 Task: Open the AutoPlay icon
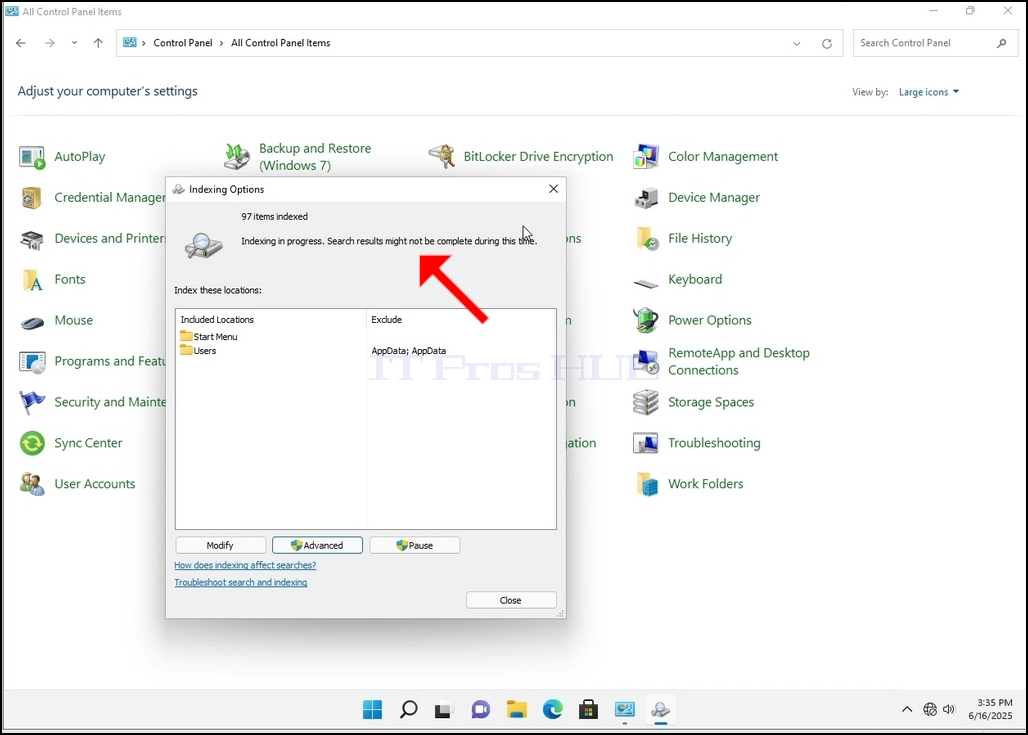32,157
